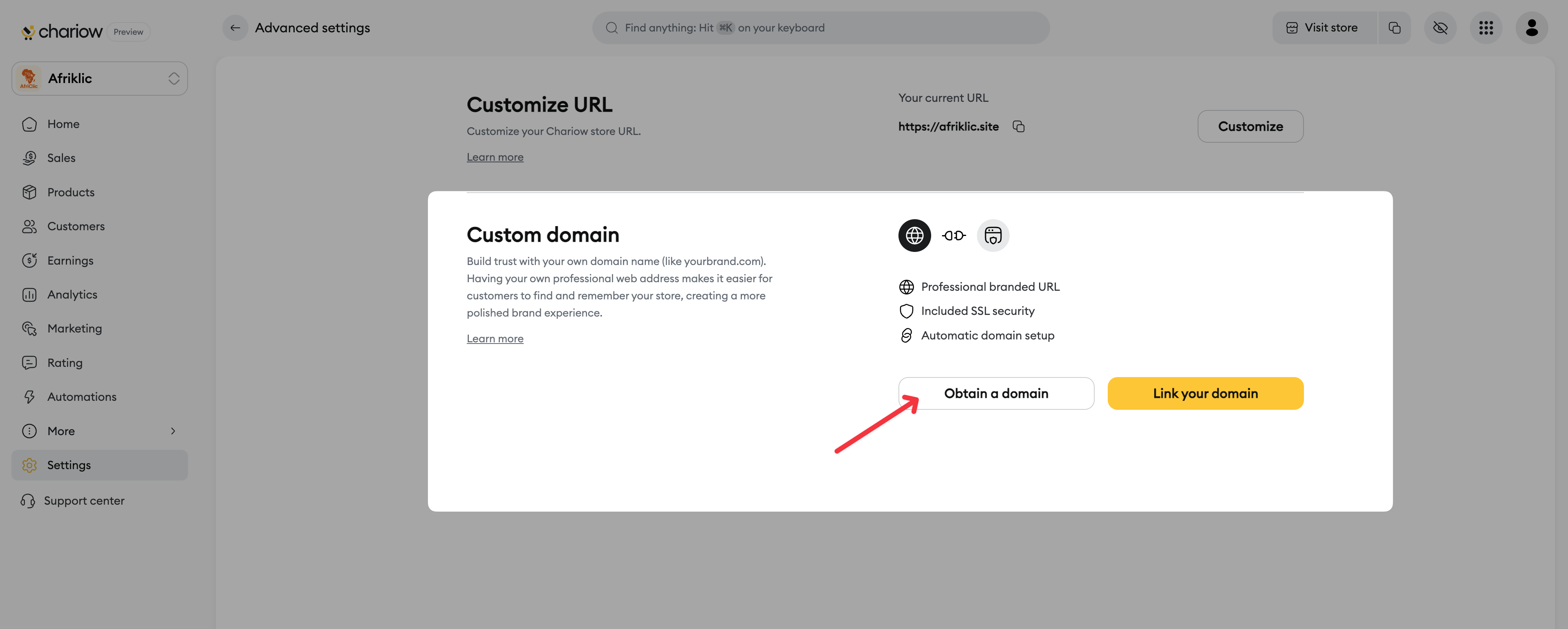
Task: Open the Afriklic store switcher dropdown
Action: pos(100,79)
